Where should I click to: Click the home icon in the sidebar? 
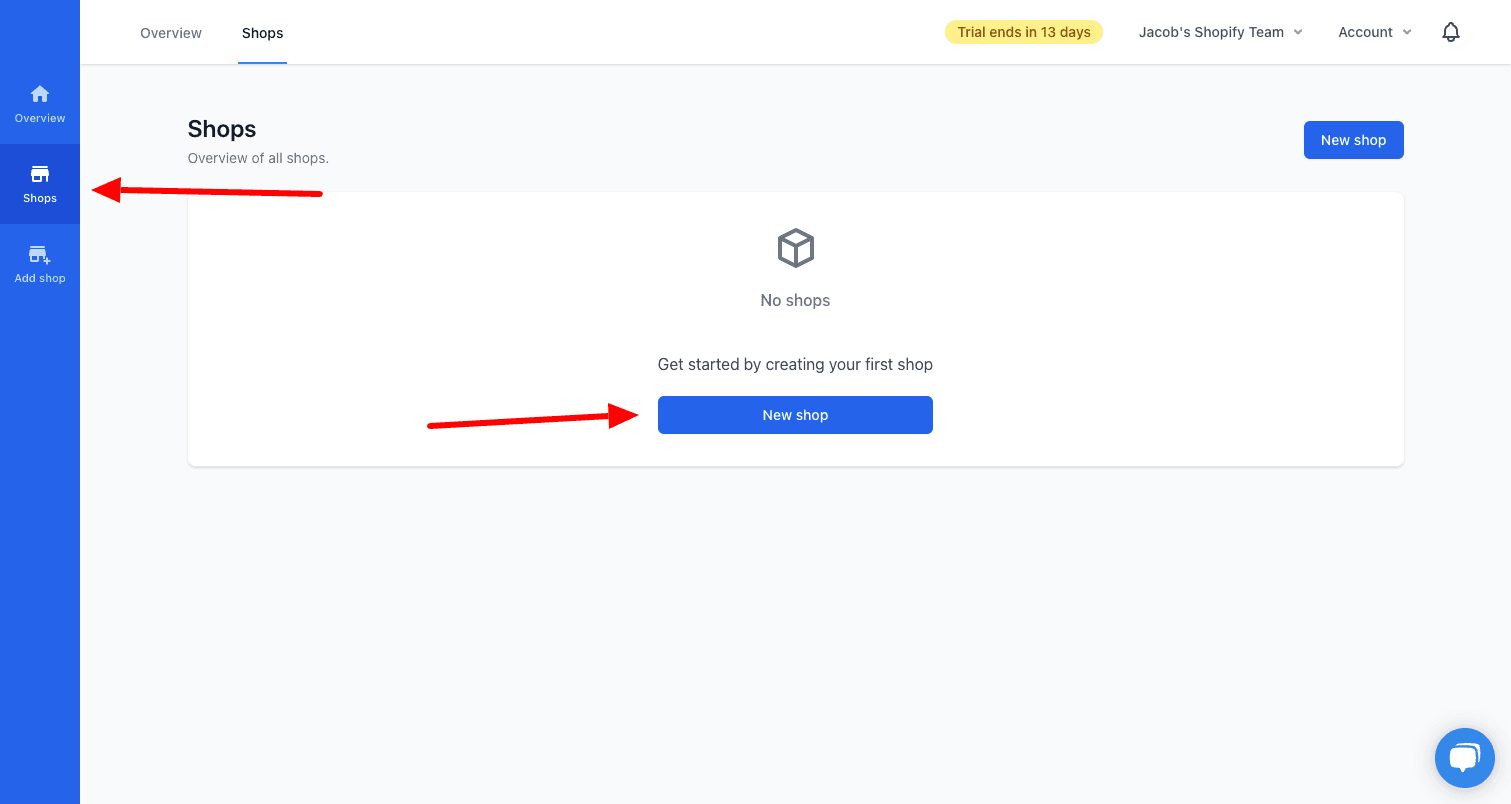pos(40,94)
